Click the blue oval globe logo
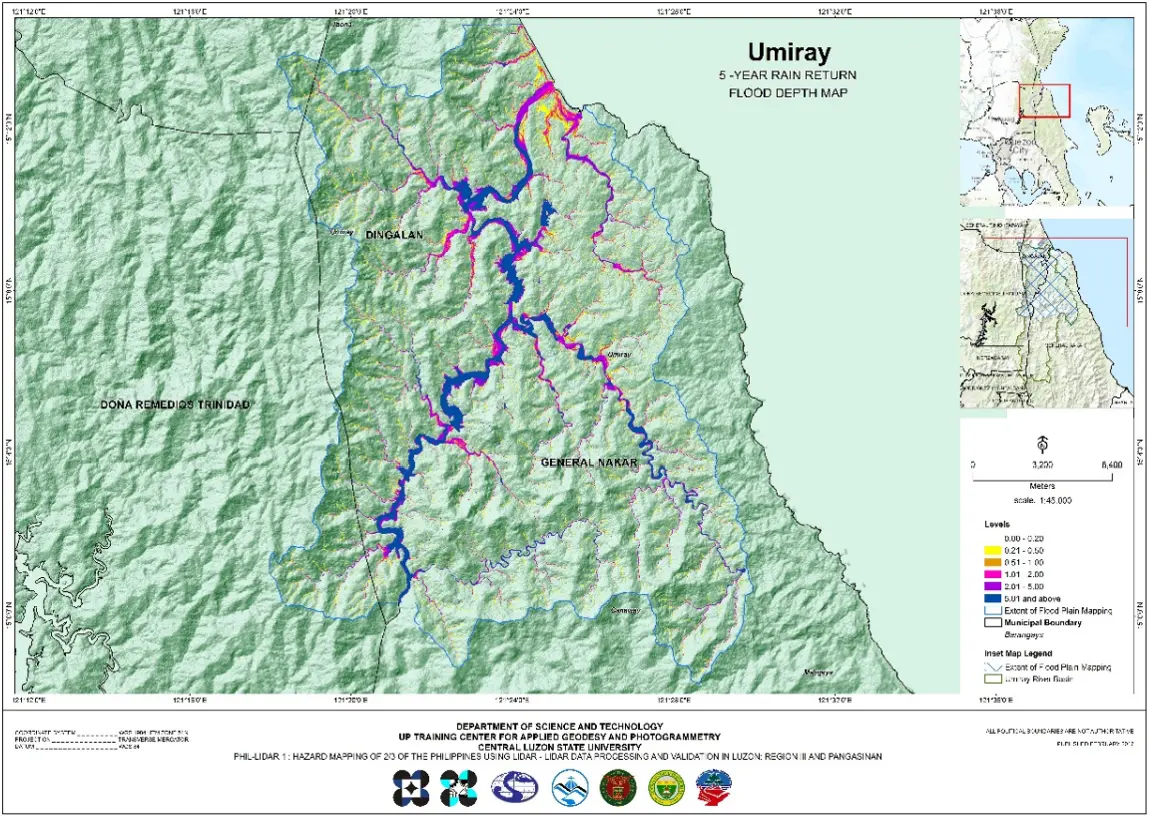Image resolution: width=1150 pixels, height=817 pixels. tap(512, 790)
